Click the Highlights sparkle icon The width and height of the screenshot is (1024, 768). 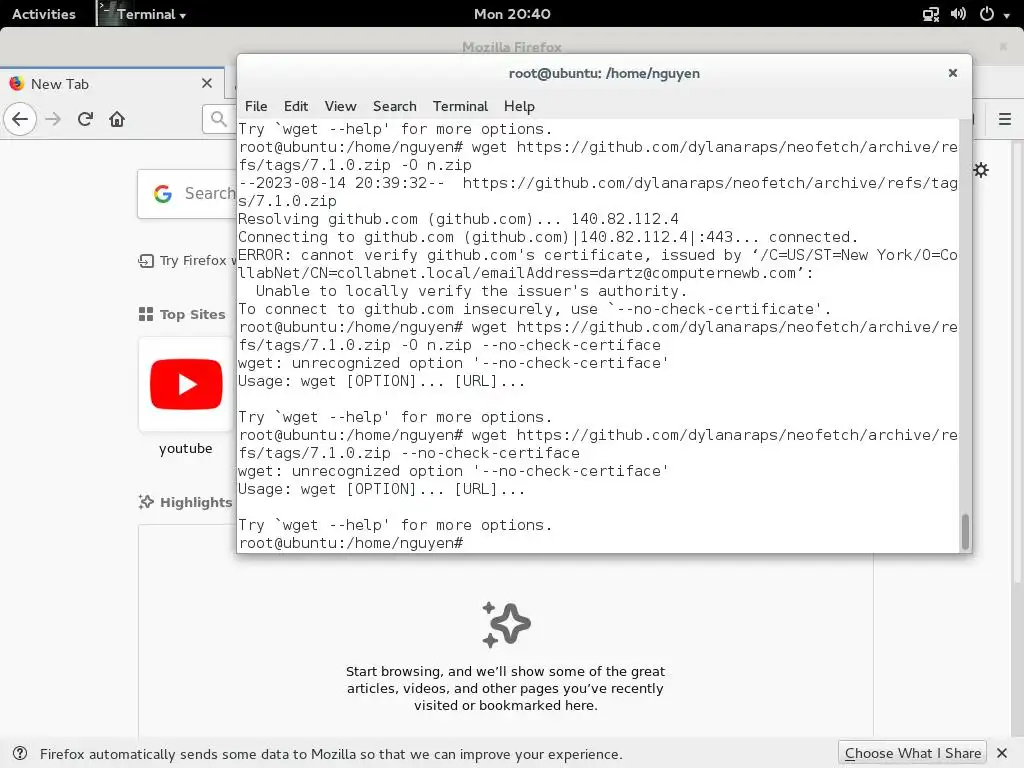pyautogui.click(x=146, y=502)
